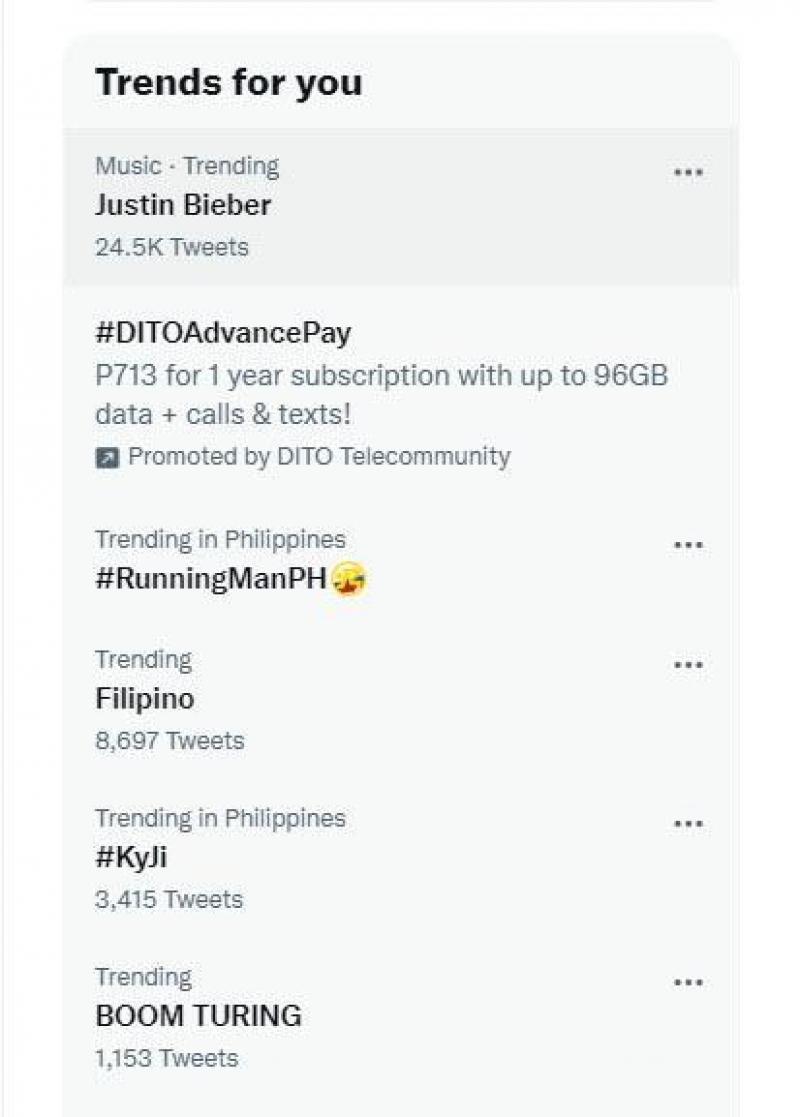Click the 3,415 Tweets count
The image size is (800, 1117).
pos(169,899)
